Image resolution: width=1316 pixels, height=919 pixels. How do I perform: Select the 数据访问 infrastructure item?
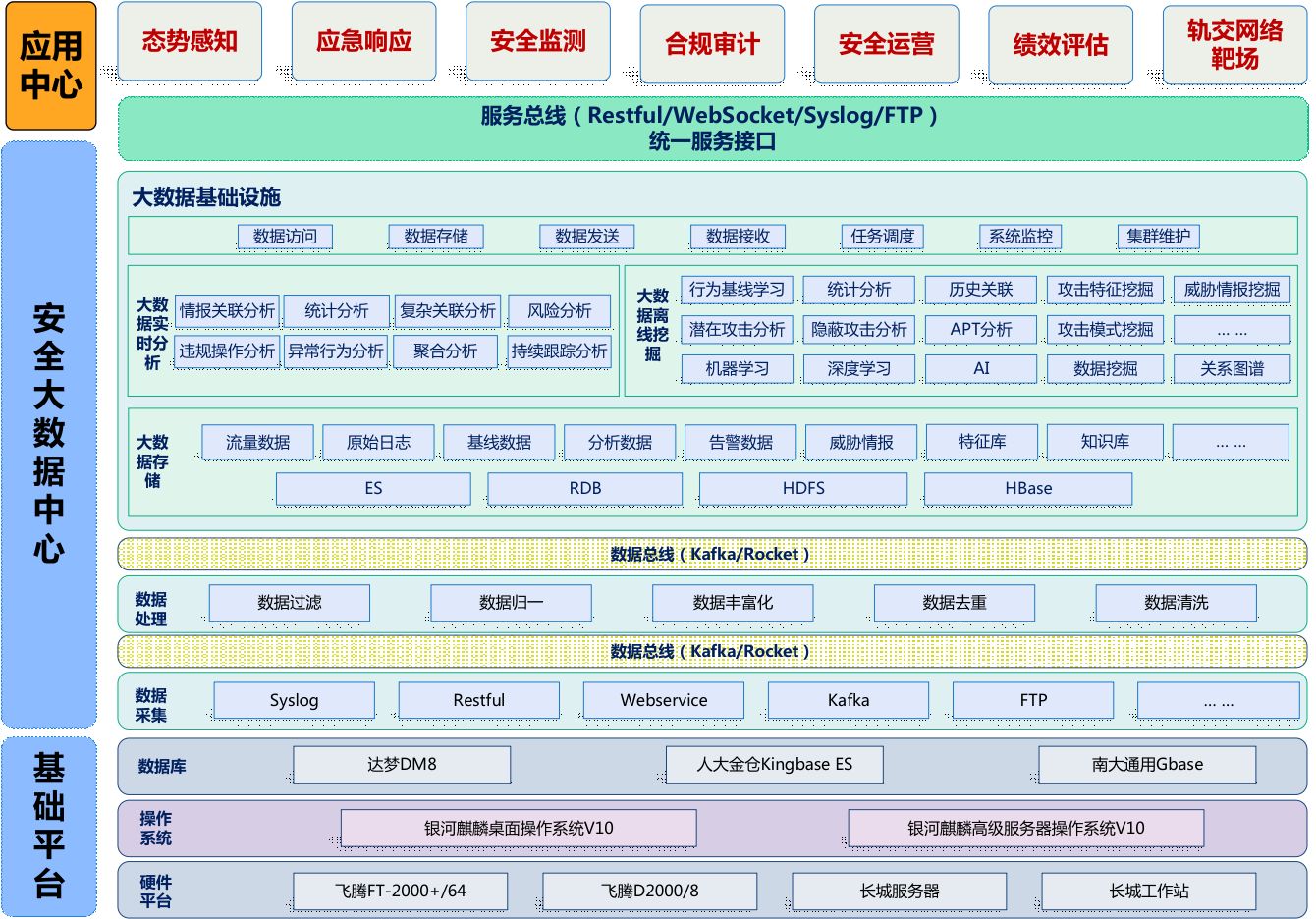pos(285,237)
